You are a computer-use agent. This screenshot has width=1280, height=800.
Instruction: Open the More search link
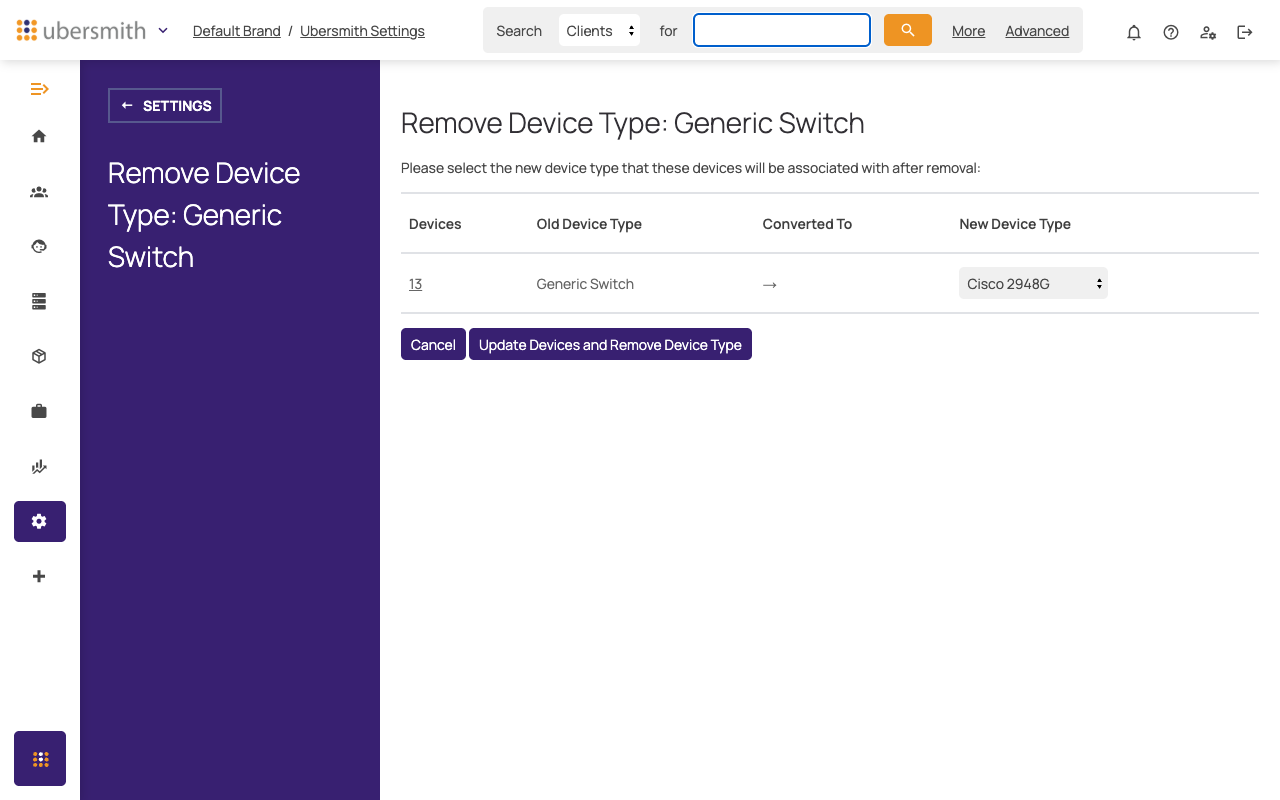coord(968,31)
